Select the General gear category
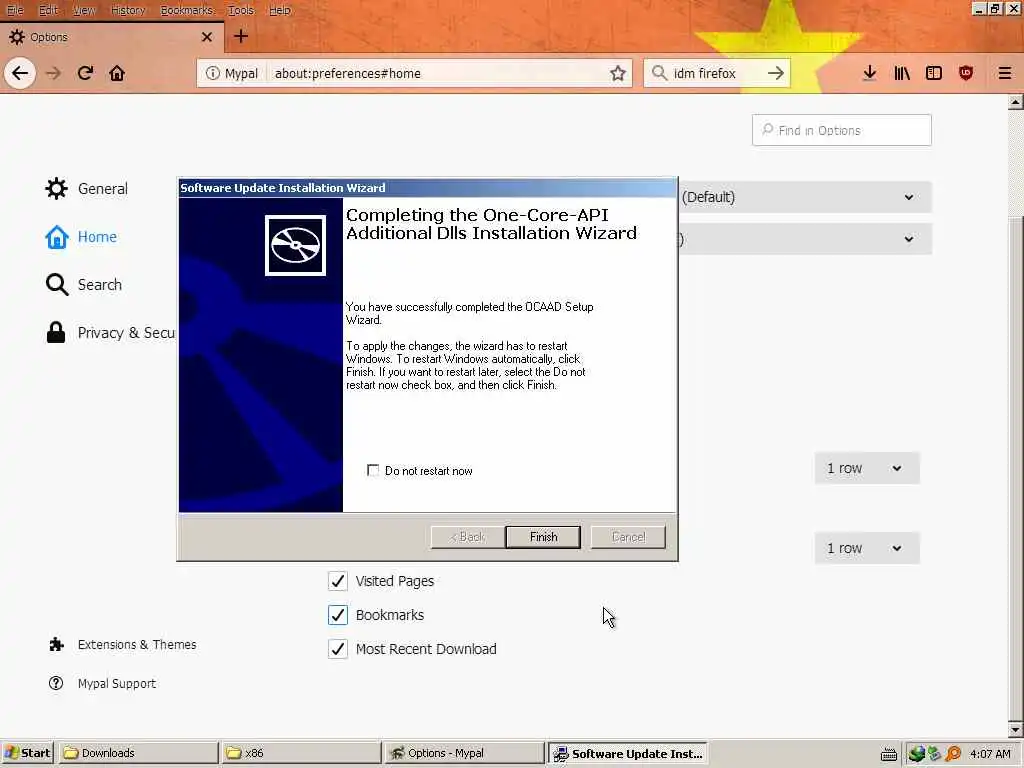 pos(86,189)
